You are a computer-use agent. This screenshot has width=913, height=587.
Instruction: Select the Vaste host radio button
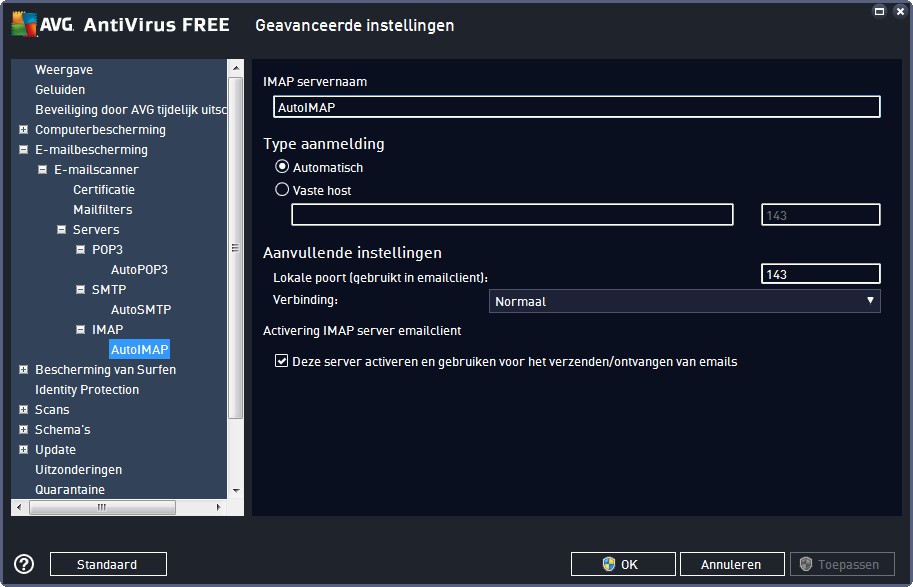point(282,190)
